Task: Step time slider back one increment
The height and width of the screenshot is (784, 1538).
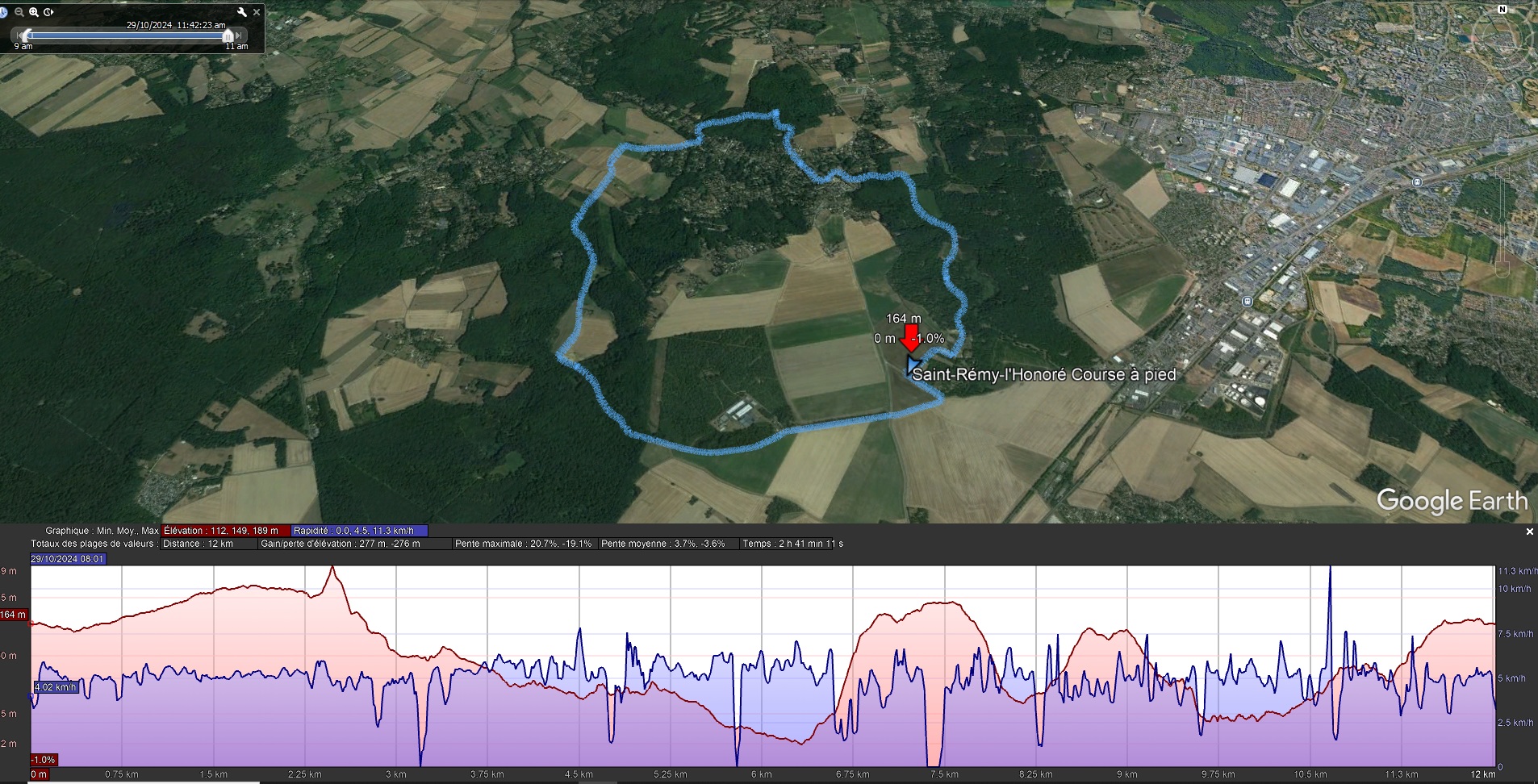Action: coord(19,35)
